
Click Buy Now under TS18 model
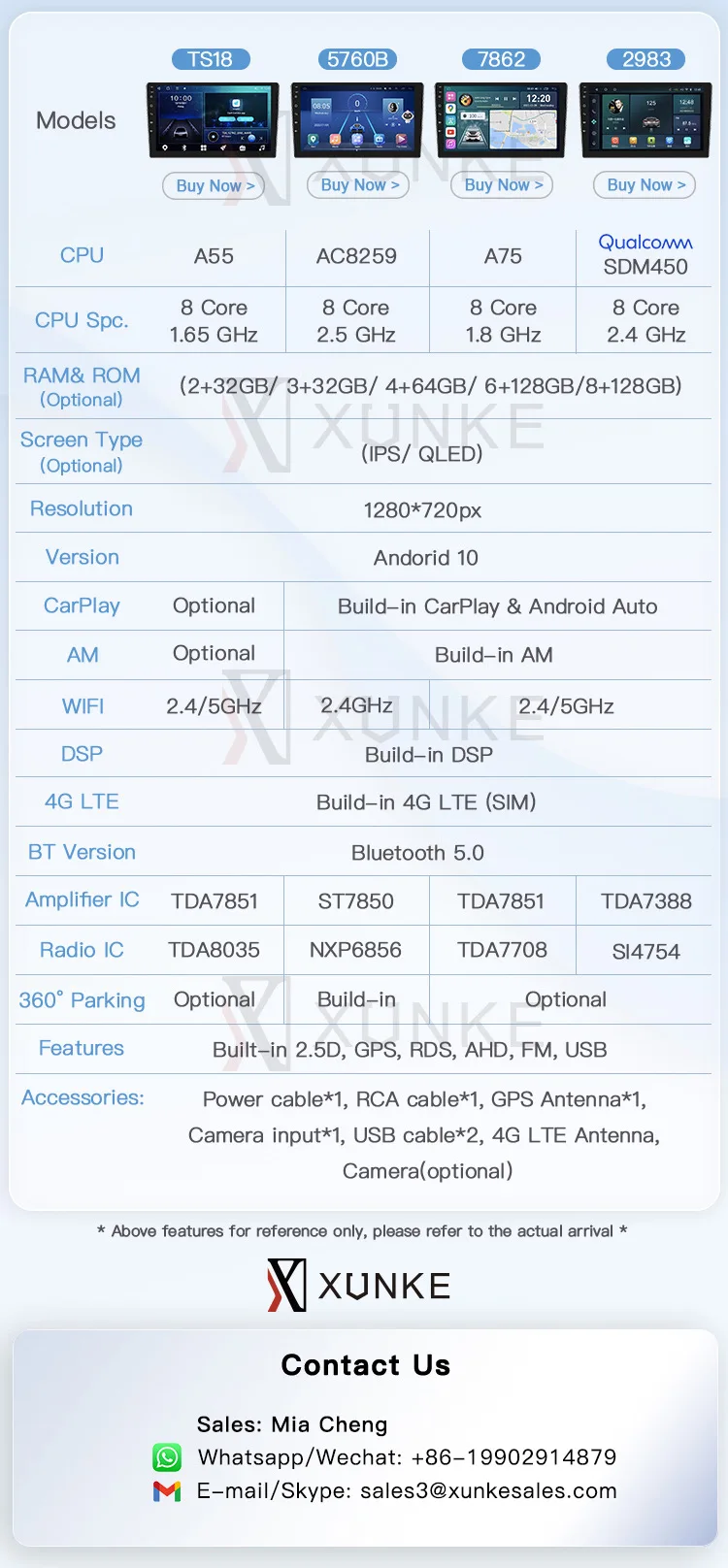coord(214,185)
